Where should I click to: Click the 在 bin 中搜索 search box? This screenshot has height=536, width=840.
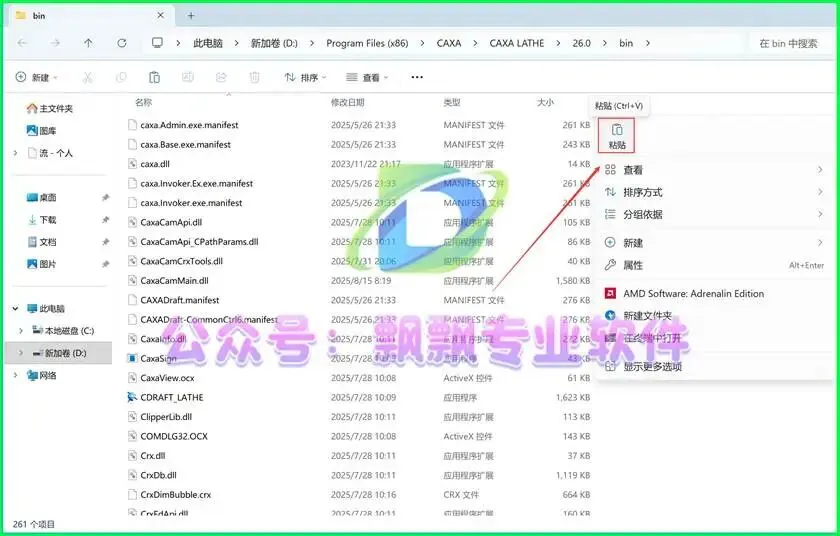pyautogui.click(x=788, y=43)
